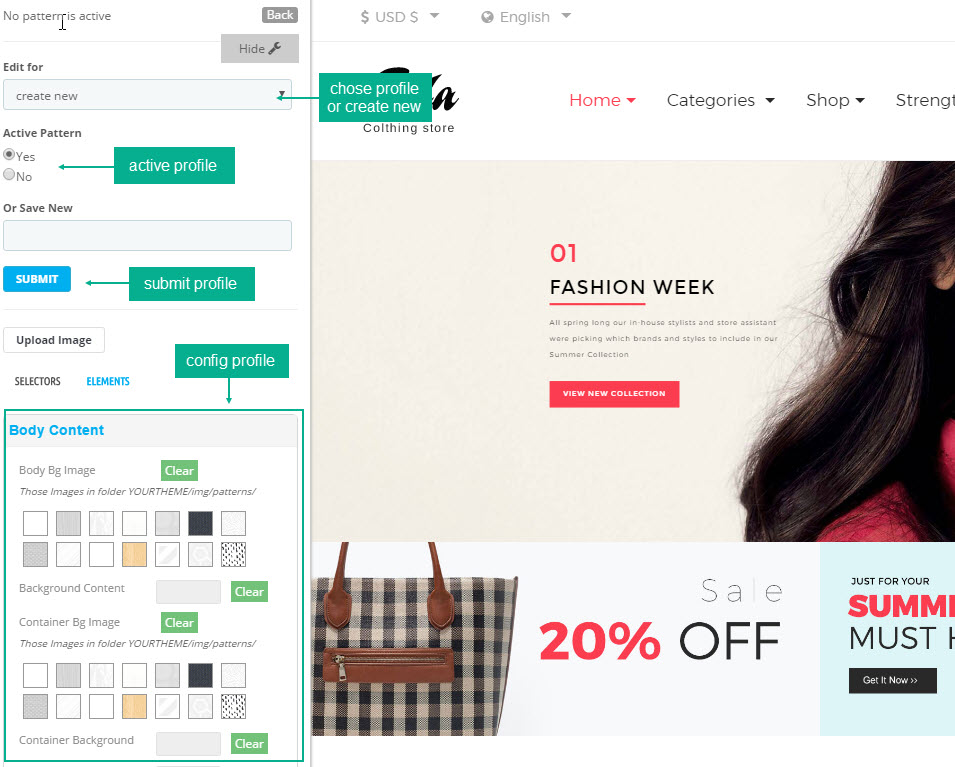Choose orange Container Bg pattern swatch
Viewport: 955px width, 767px height.
pyautogui.click(x=134, y=706)
